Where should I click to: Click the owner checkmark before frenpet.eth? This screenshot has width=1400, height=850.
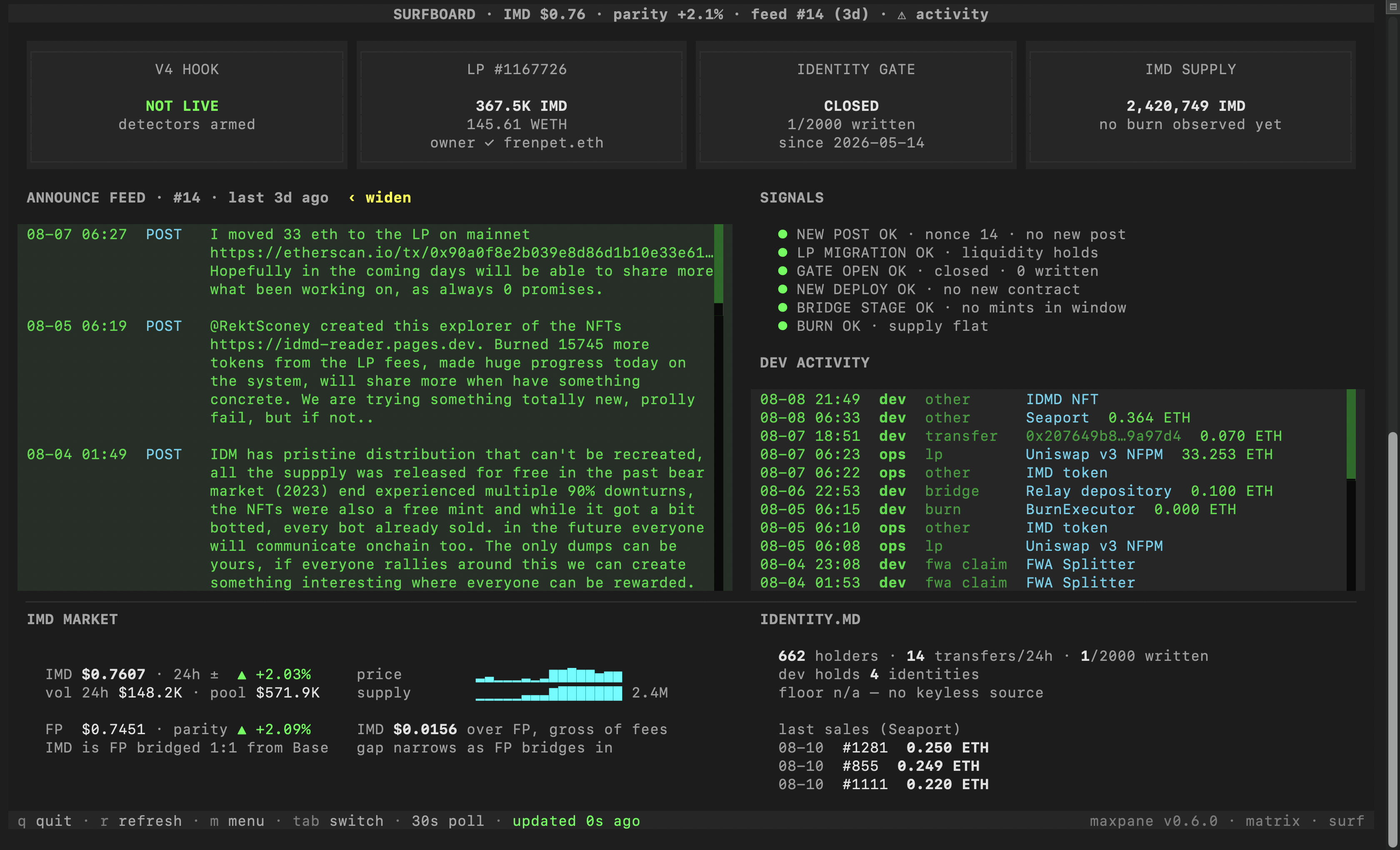[x=489, y=142]
